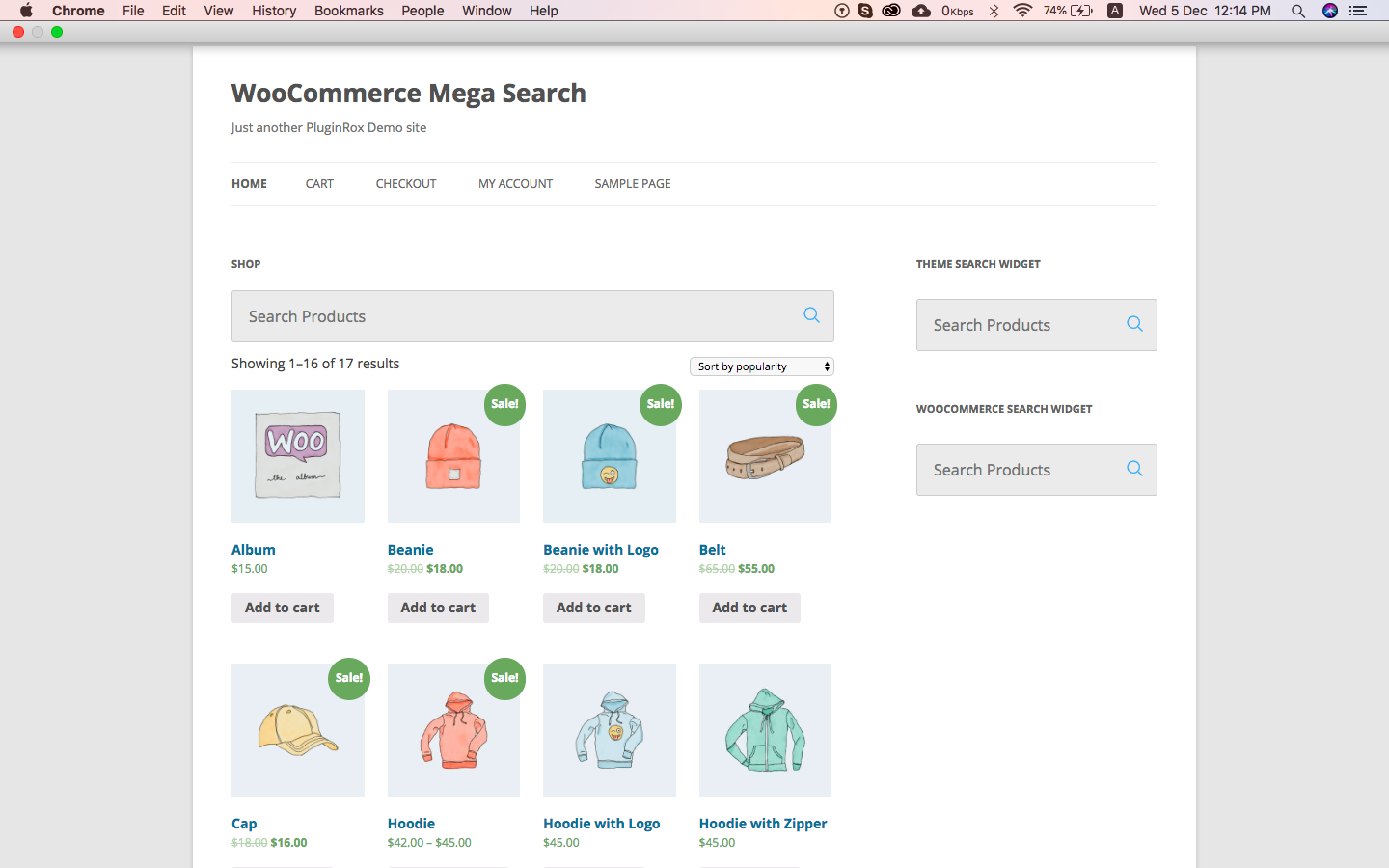The image size is (1389, 868).
Task: Open the Beanie with Logo title link
Action: tap(601, 550)
